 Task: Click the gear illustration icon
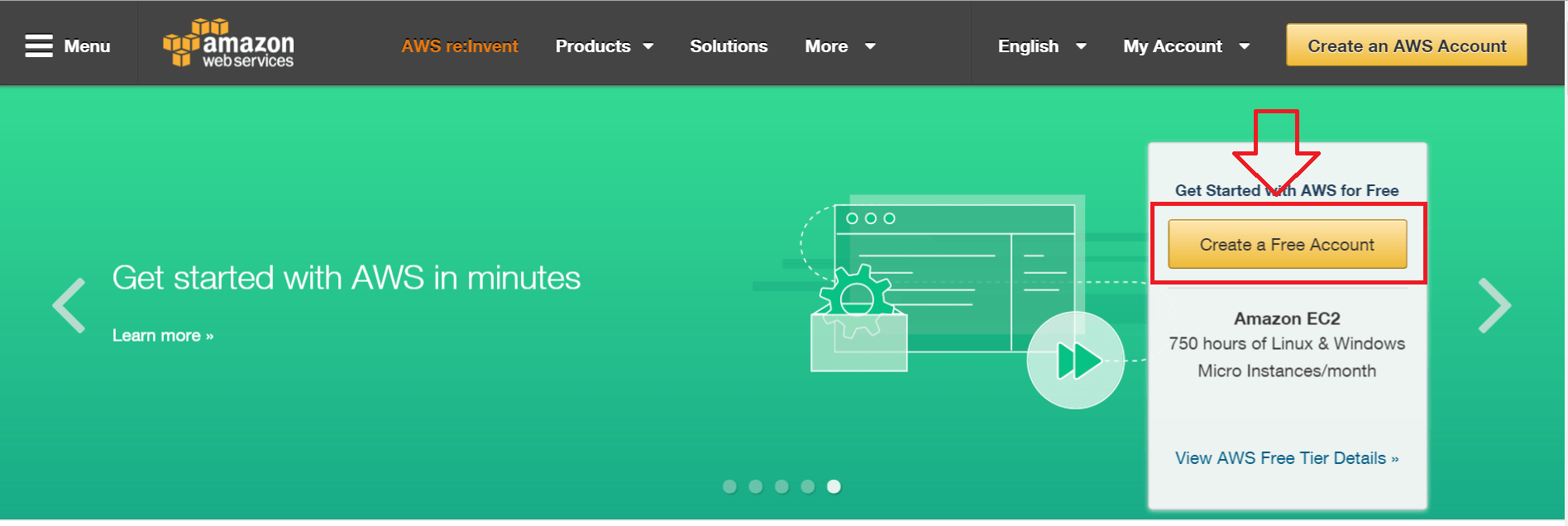(x=858, y=301)
